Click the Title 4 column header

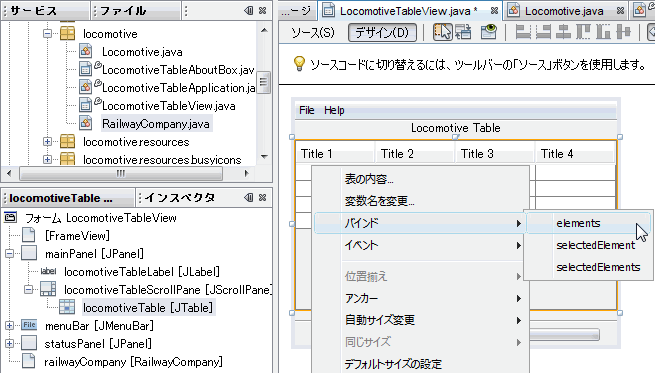575,153
